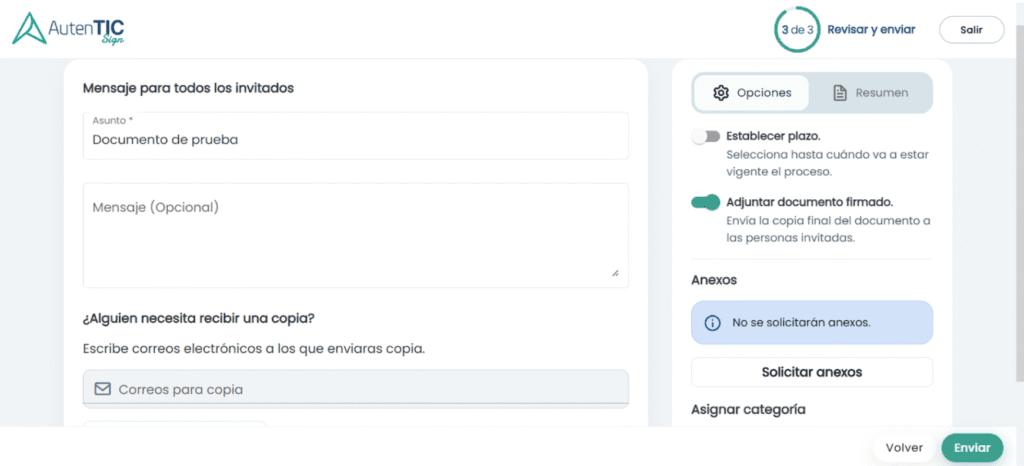Image resolution: width=1024 pixels, height=466 pixels.
Task: Disable the Adjuntar documento firmado toggle
Action: tap(705, 202)
